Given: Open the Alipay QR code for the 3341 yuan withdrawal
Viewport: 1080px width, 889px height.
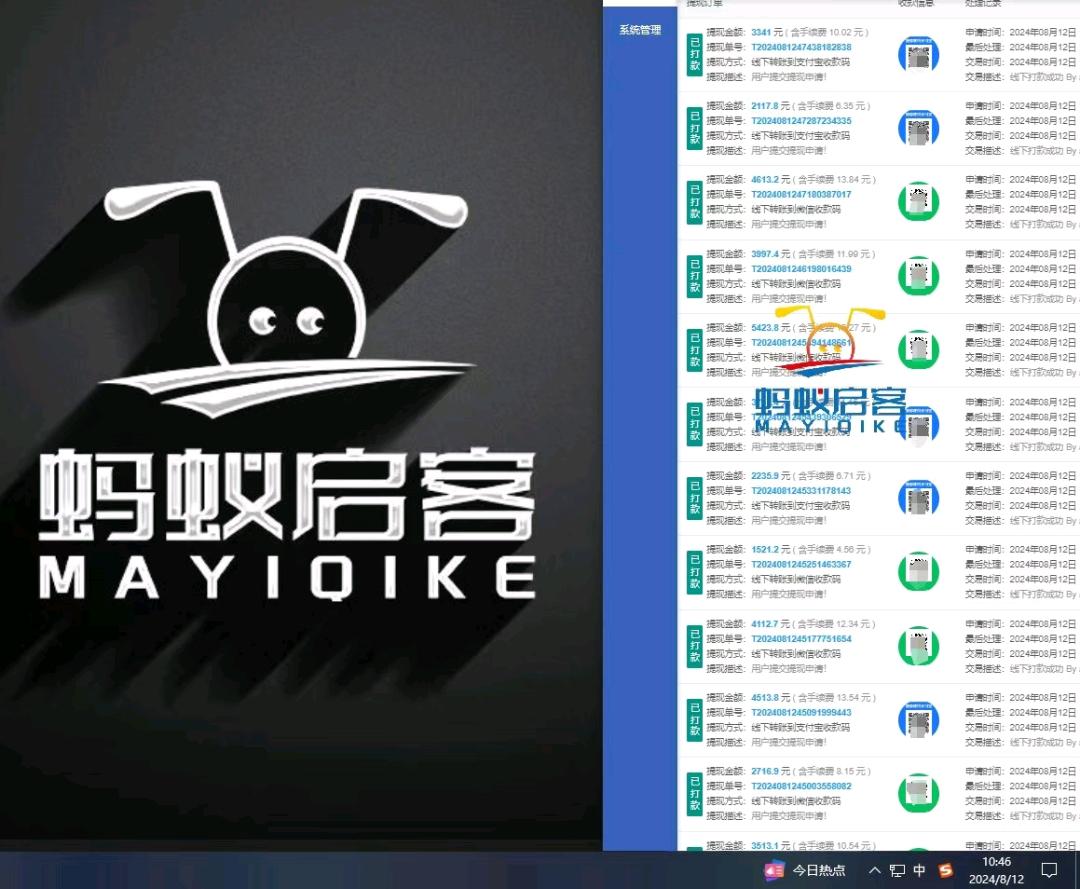Looking at the screenshot, I should click(919, 55).
